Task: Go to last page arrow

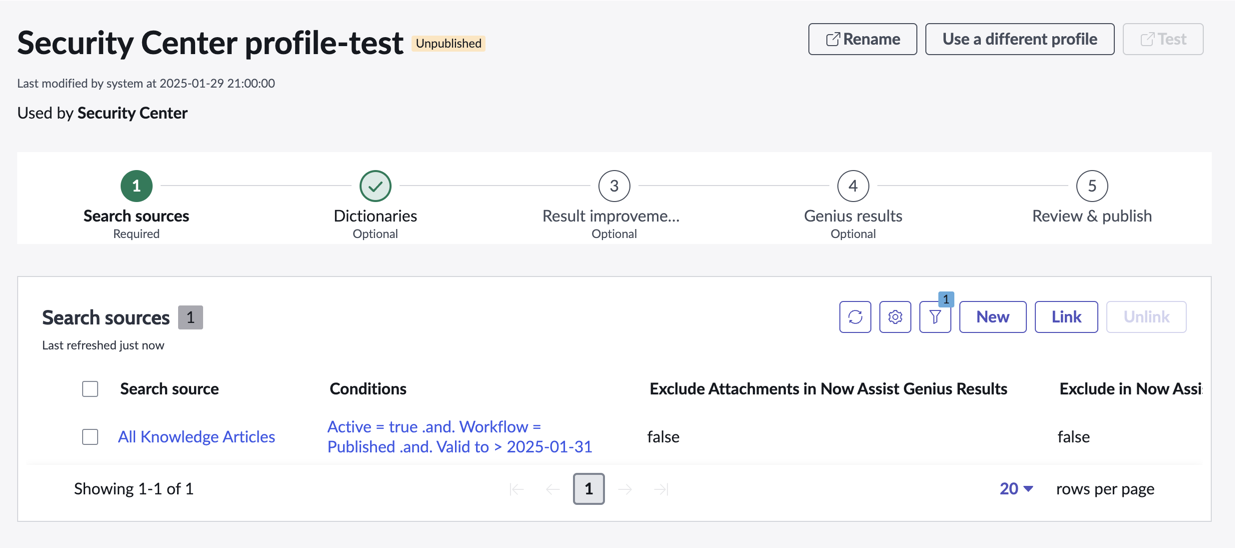Action: pyautogui.click(x=661, y=489)
